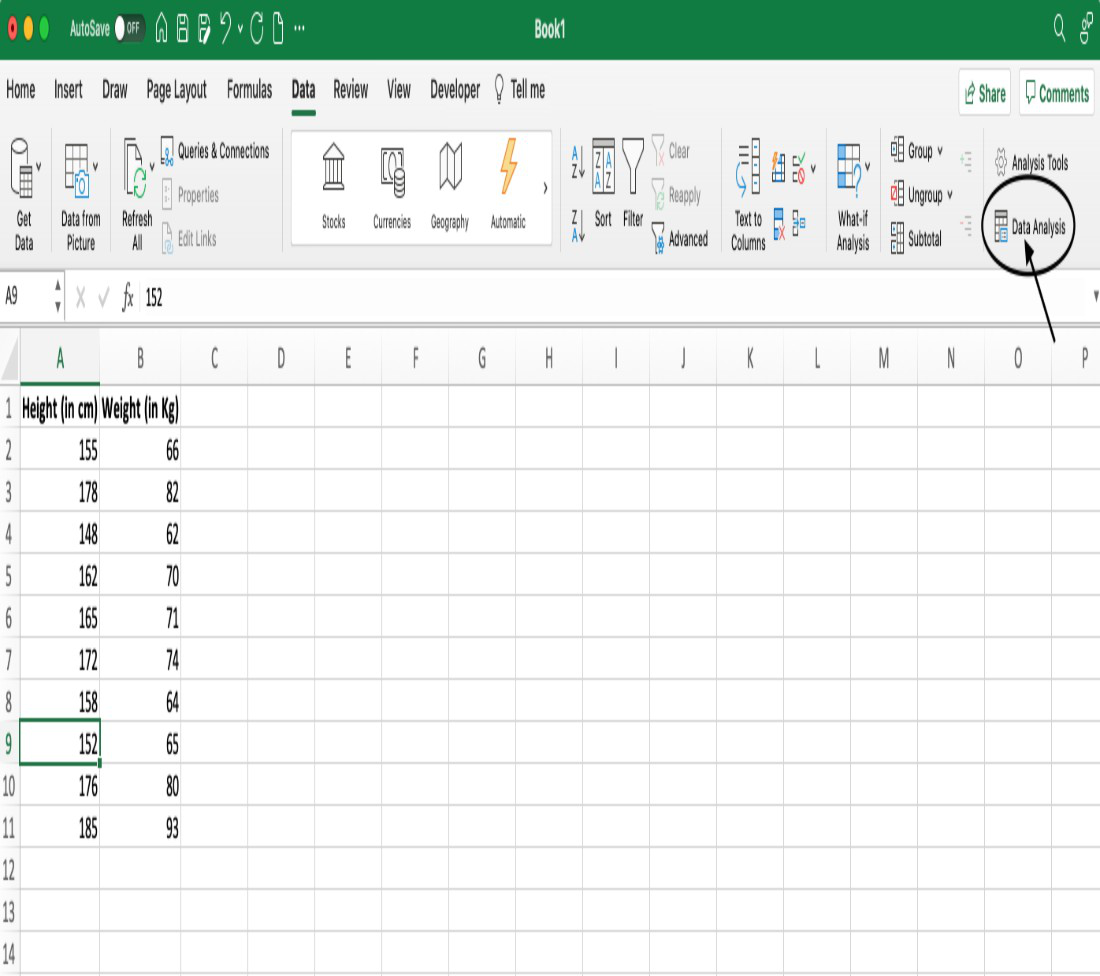Screen dimensions: 1100x976
Task: Click the cell containing 93
Action: 140,828
